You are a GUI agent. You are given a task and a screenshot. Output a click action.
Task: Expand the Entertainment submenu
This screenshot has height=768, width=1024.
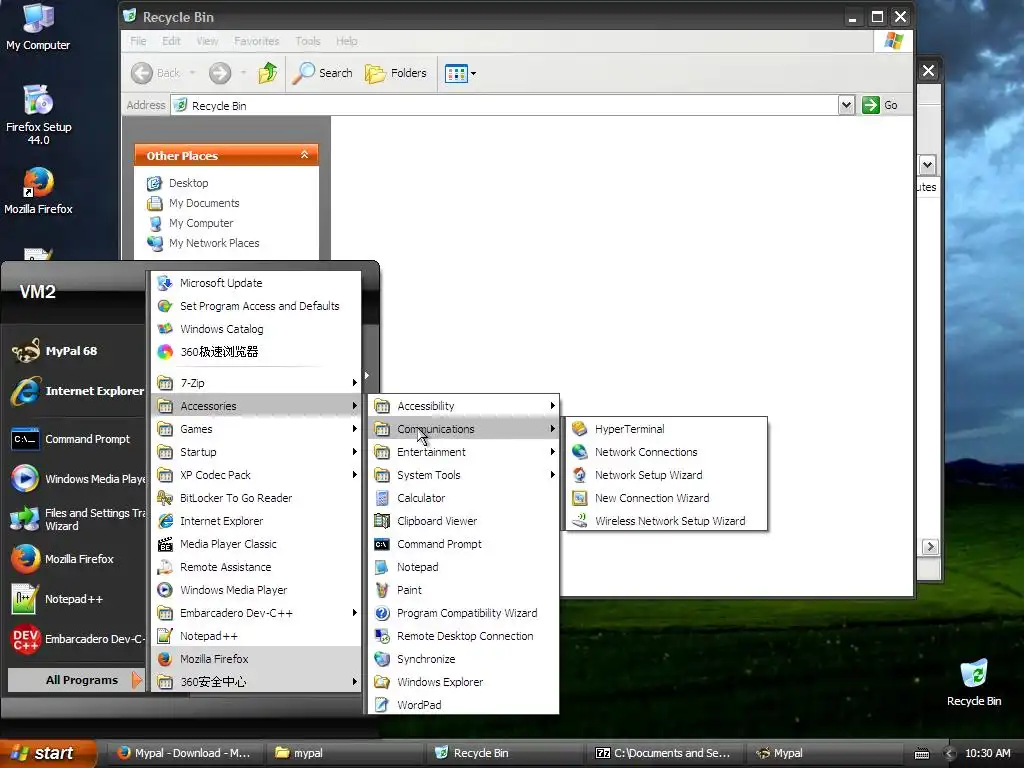464,452
